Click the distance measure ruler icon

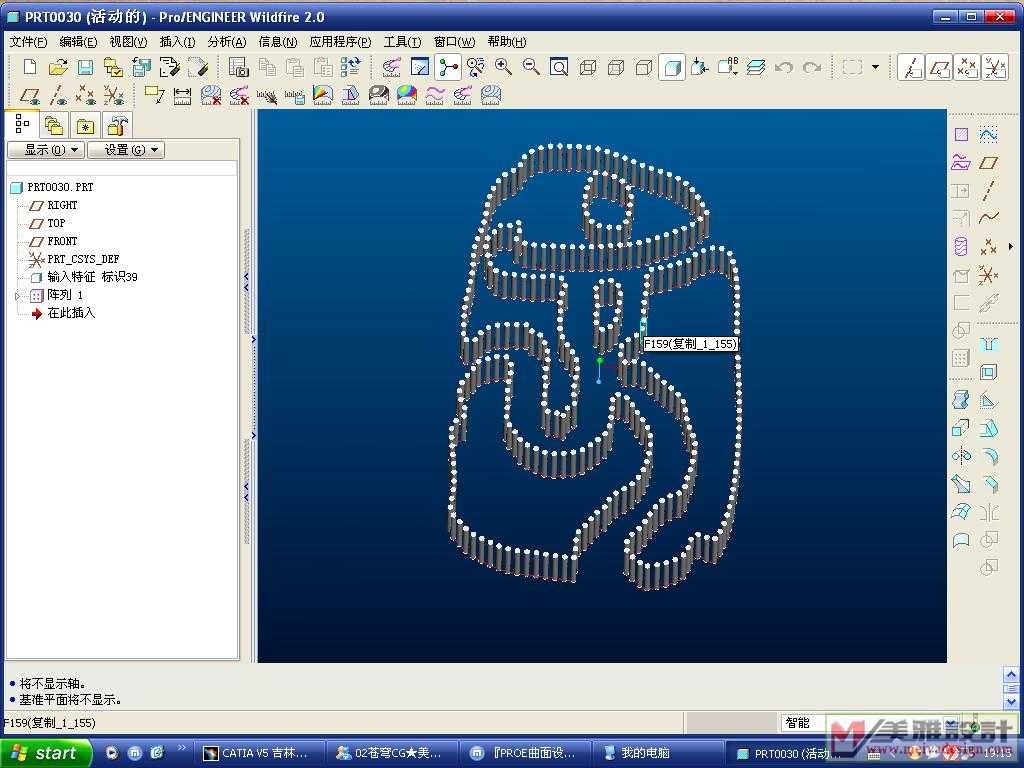tap(182, 95)
